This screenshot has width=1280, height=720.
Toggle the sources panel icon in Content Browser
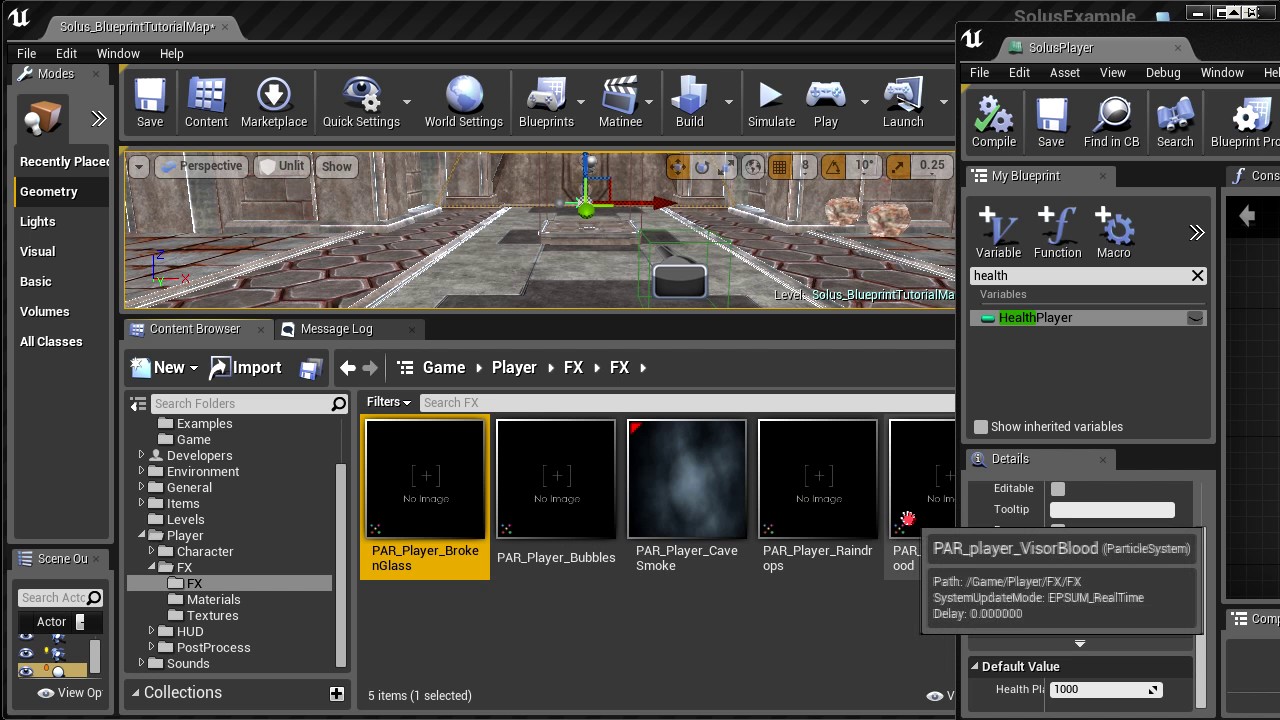pos(138,403)
